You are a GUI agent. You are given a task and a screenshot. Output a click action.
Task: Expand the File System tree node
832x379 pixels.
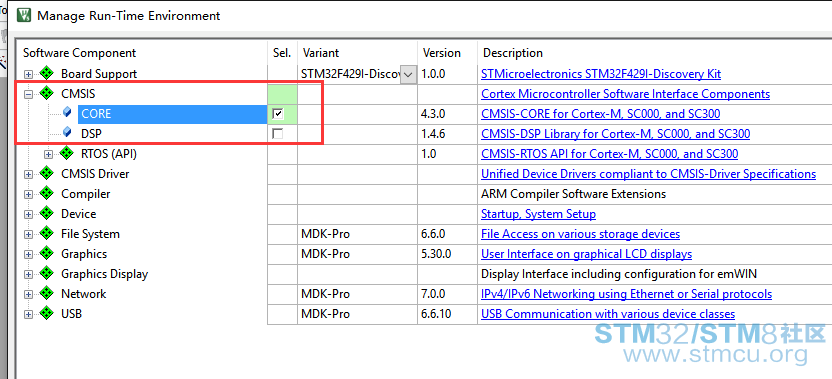tap(29, 235)
